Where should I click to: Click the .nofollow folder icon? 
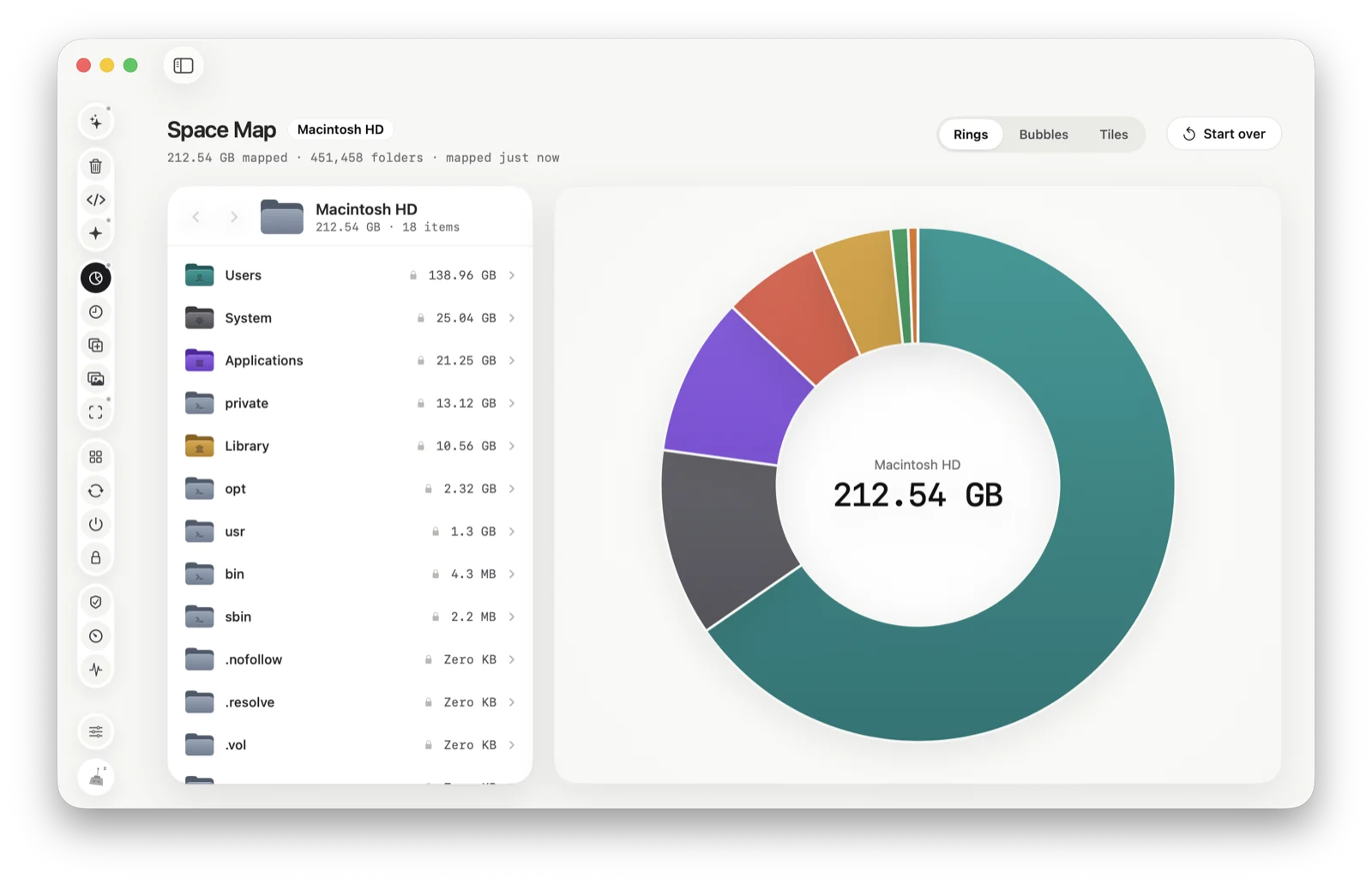tap(200, 659)
